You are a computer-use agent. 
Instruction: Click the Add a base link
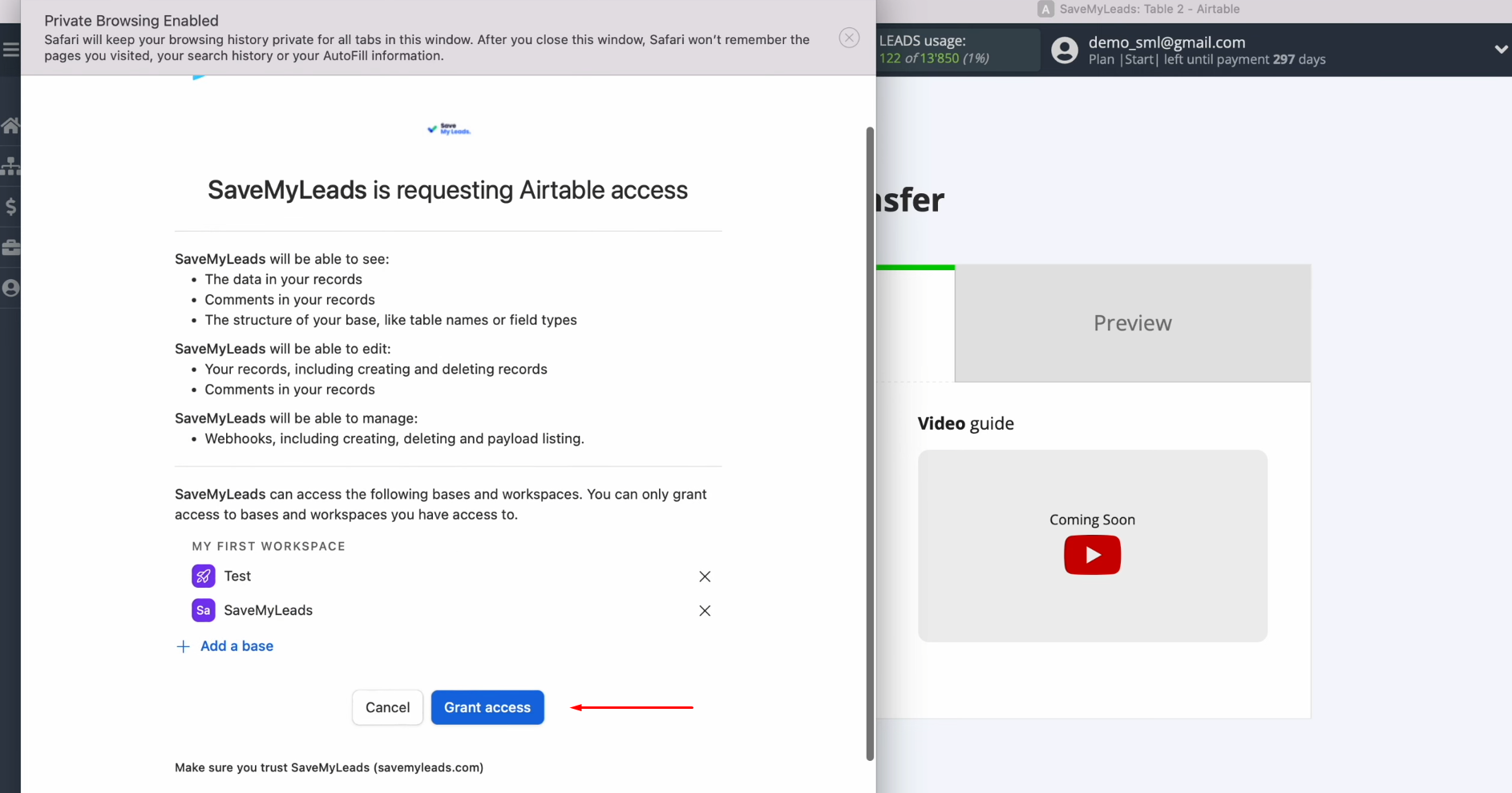click(x=237, y=646)
